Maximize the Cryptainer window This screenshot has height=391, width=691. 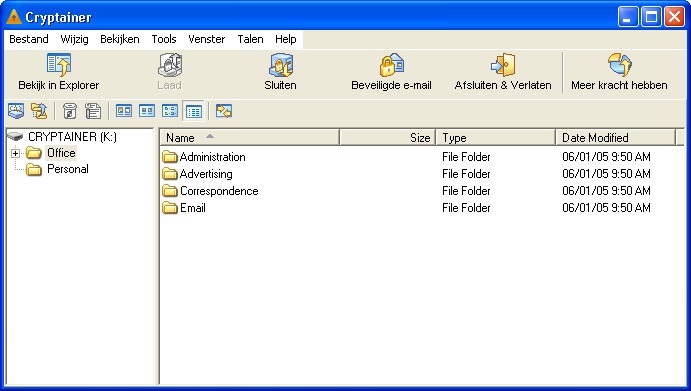coord(651,17)
